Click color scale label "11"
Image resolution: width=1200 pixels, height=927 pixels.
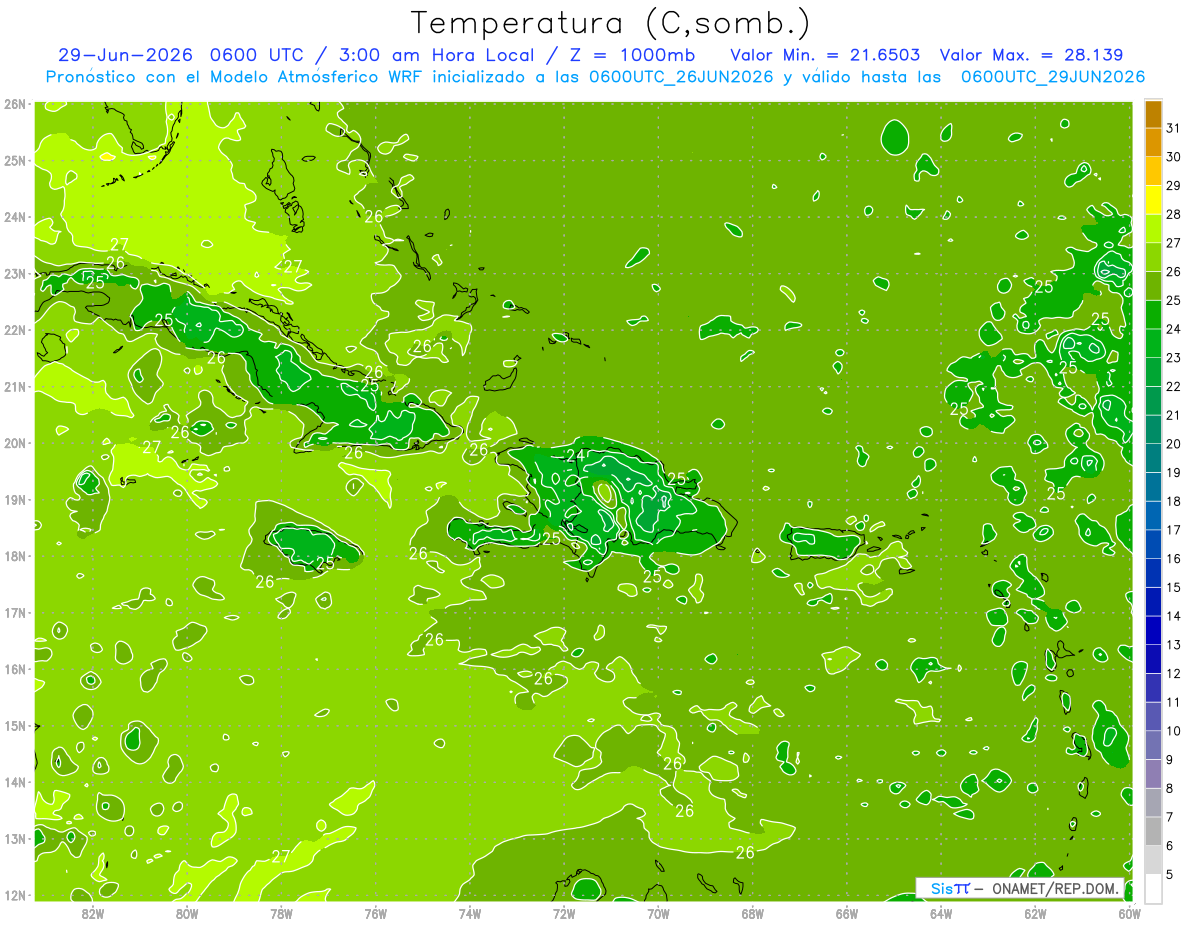[x=1173, y=702]
